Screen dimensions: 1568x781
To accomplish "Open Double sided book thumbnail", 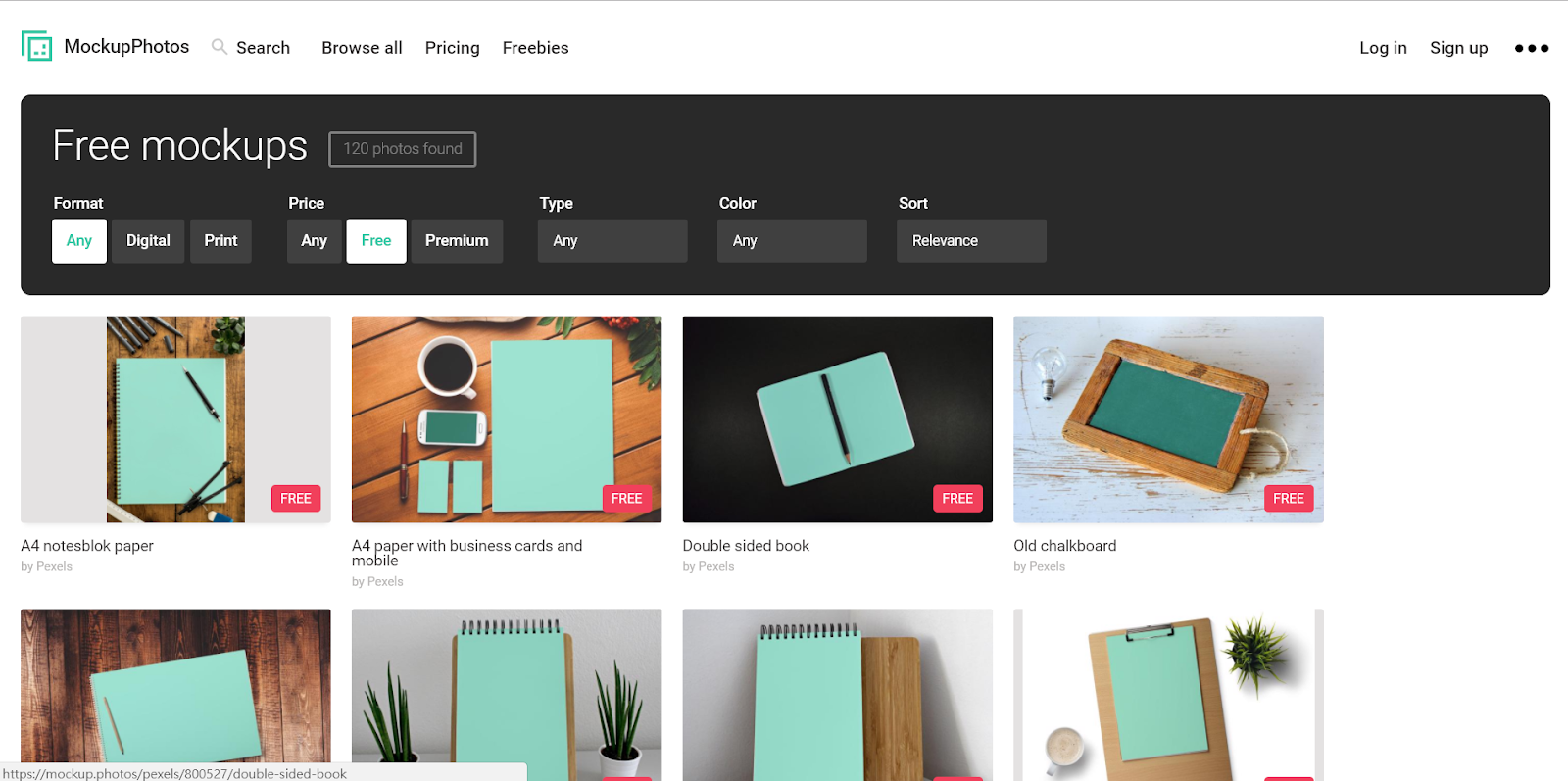I will coord(838,419).
